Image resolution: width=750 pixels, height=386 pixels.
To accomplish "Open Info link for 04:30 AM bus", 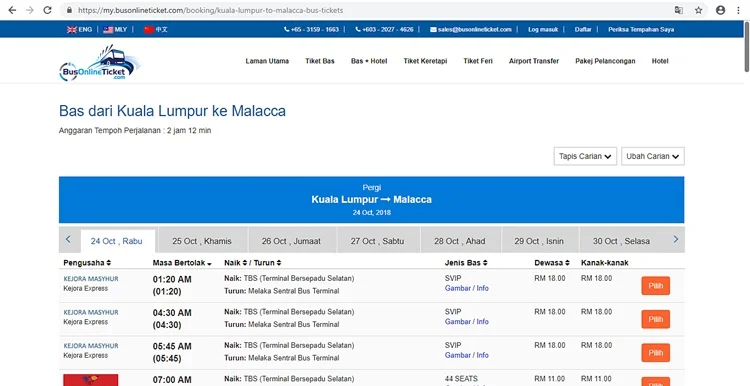I will click(483, 321).
